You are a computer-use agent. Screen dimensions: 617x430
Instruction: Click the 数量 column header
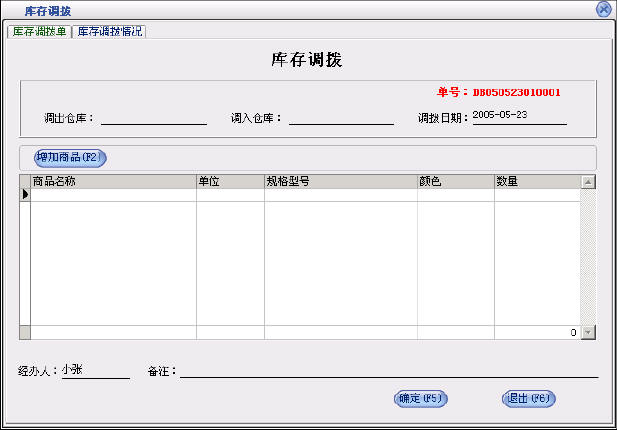[x=536, y=182]
